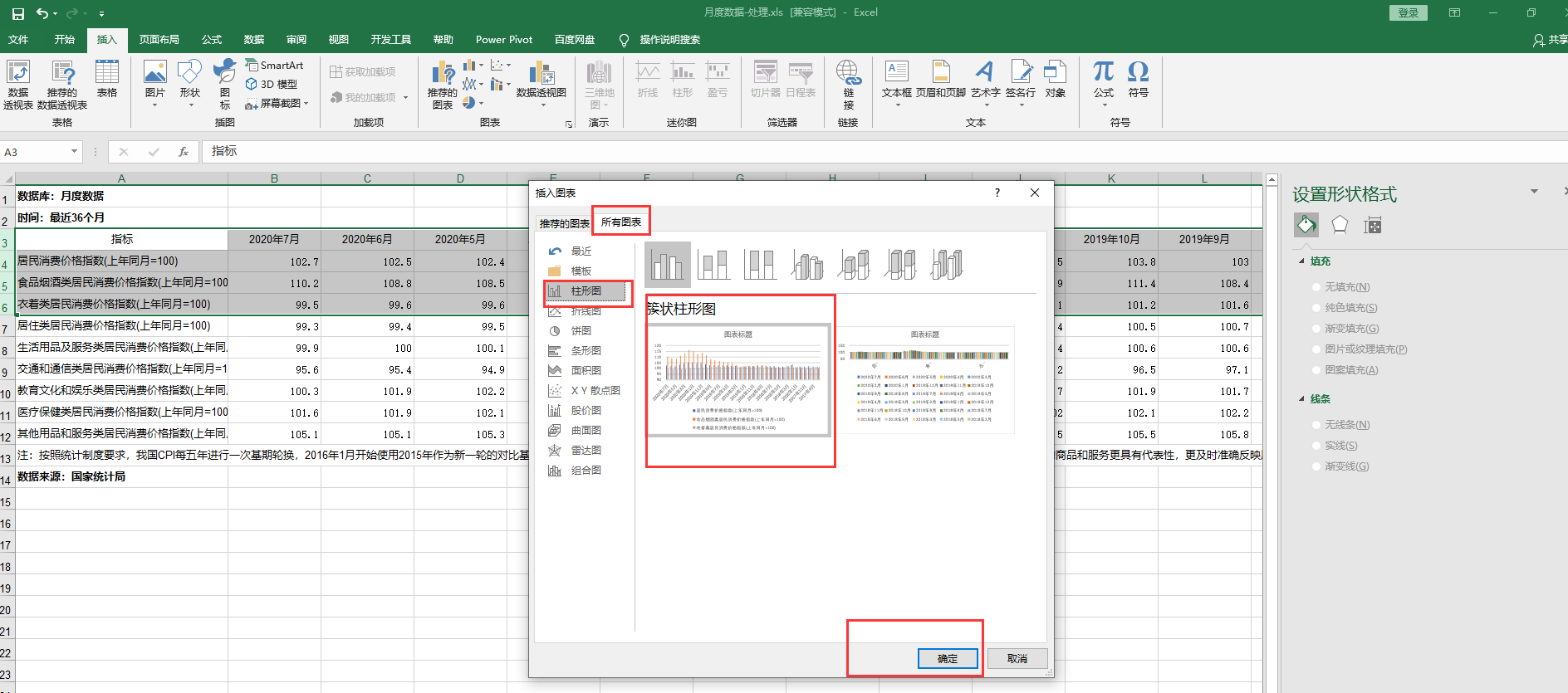
Task: Select 图片或纹理填充(P) radio option
Action: [1360, 349]
